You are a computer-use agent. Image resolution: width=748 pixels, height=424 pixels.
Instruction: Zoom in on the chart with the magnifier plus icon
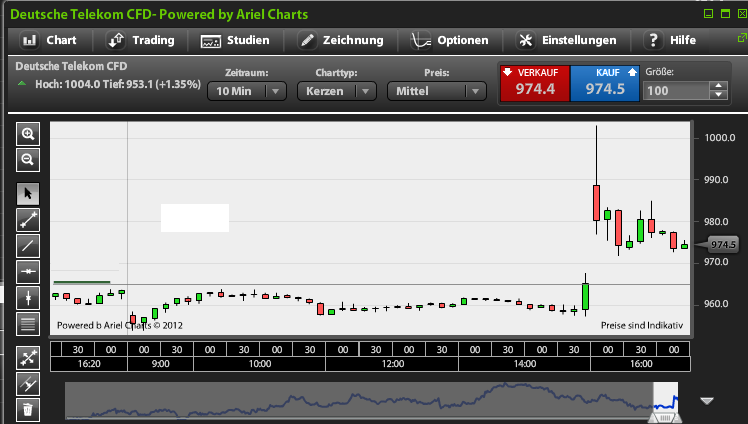point(28,134)
